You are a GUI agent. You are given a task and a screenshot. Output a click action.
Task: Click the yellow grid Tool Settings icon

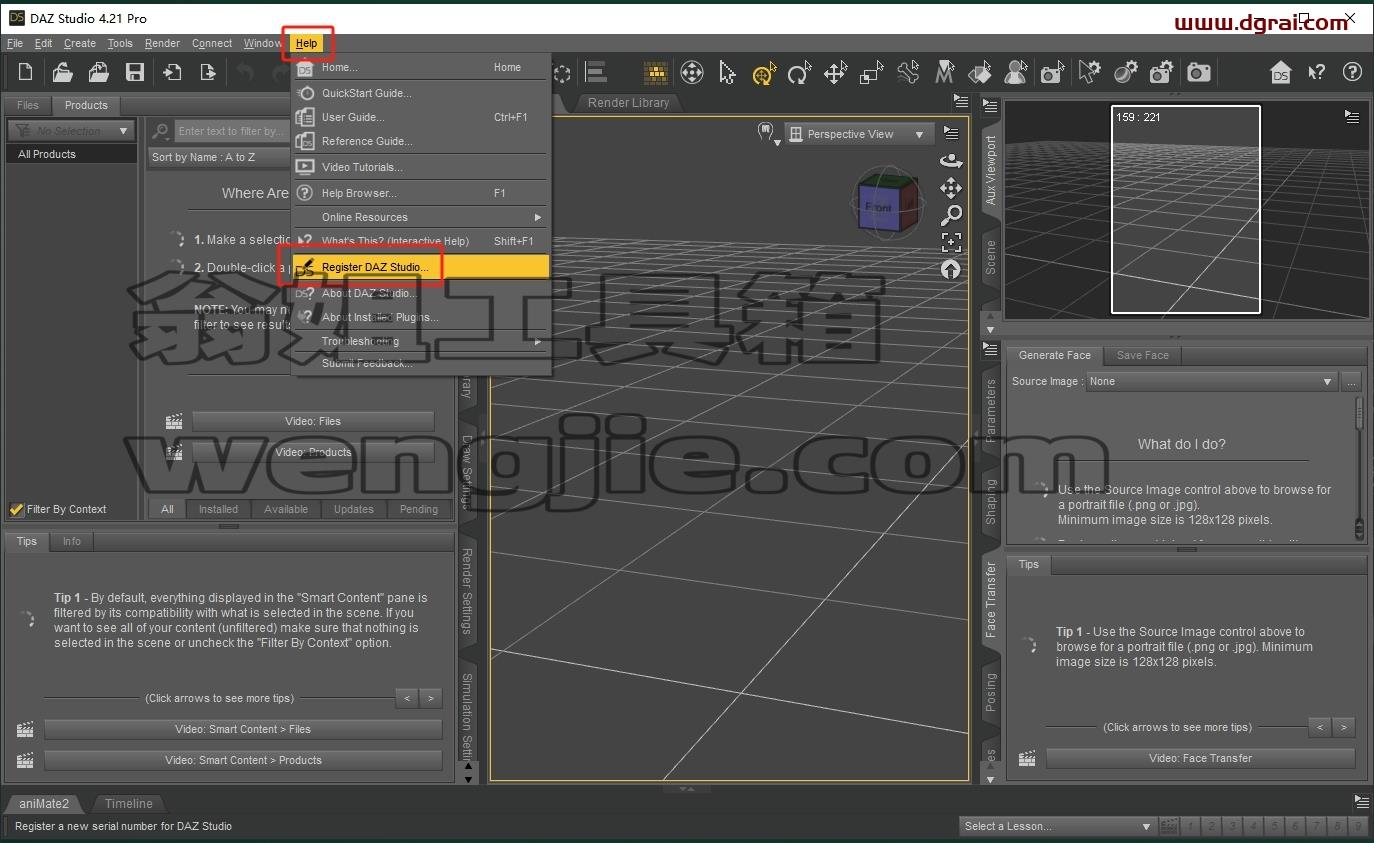656,73
